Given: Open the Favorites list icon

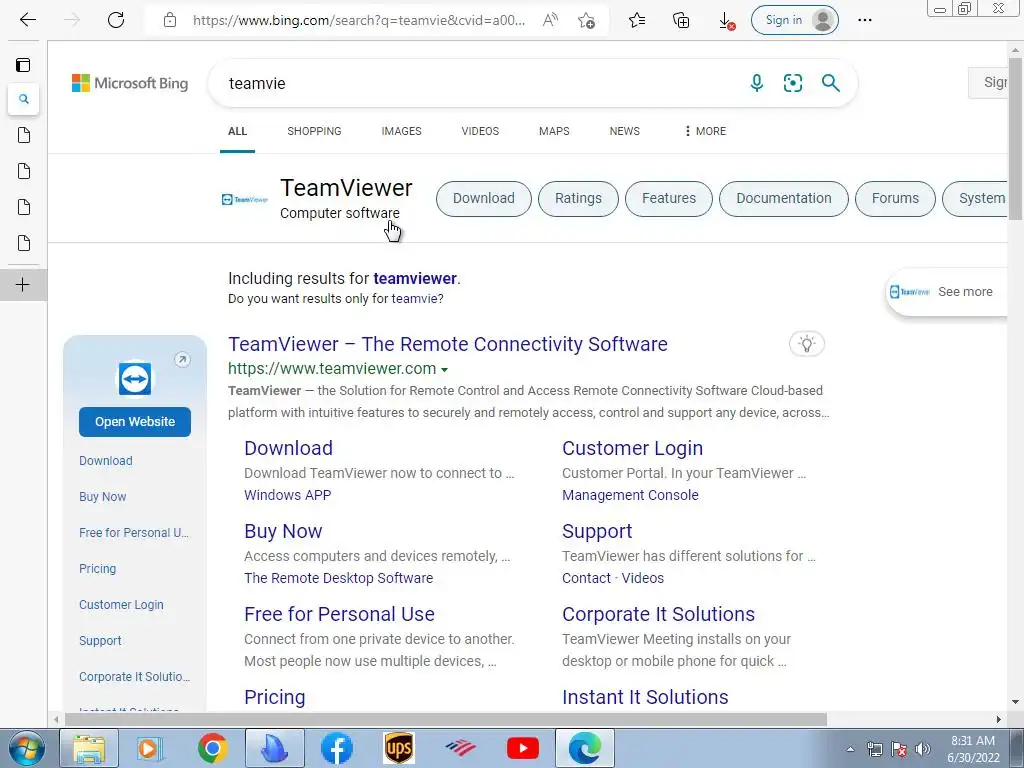Looking at the screenshot, I should (x=637, y=21).
